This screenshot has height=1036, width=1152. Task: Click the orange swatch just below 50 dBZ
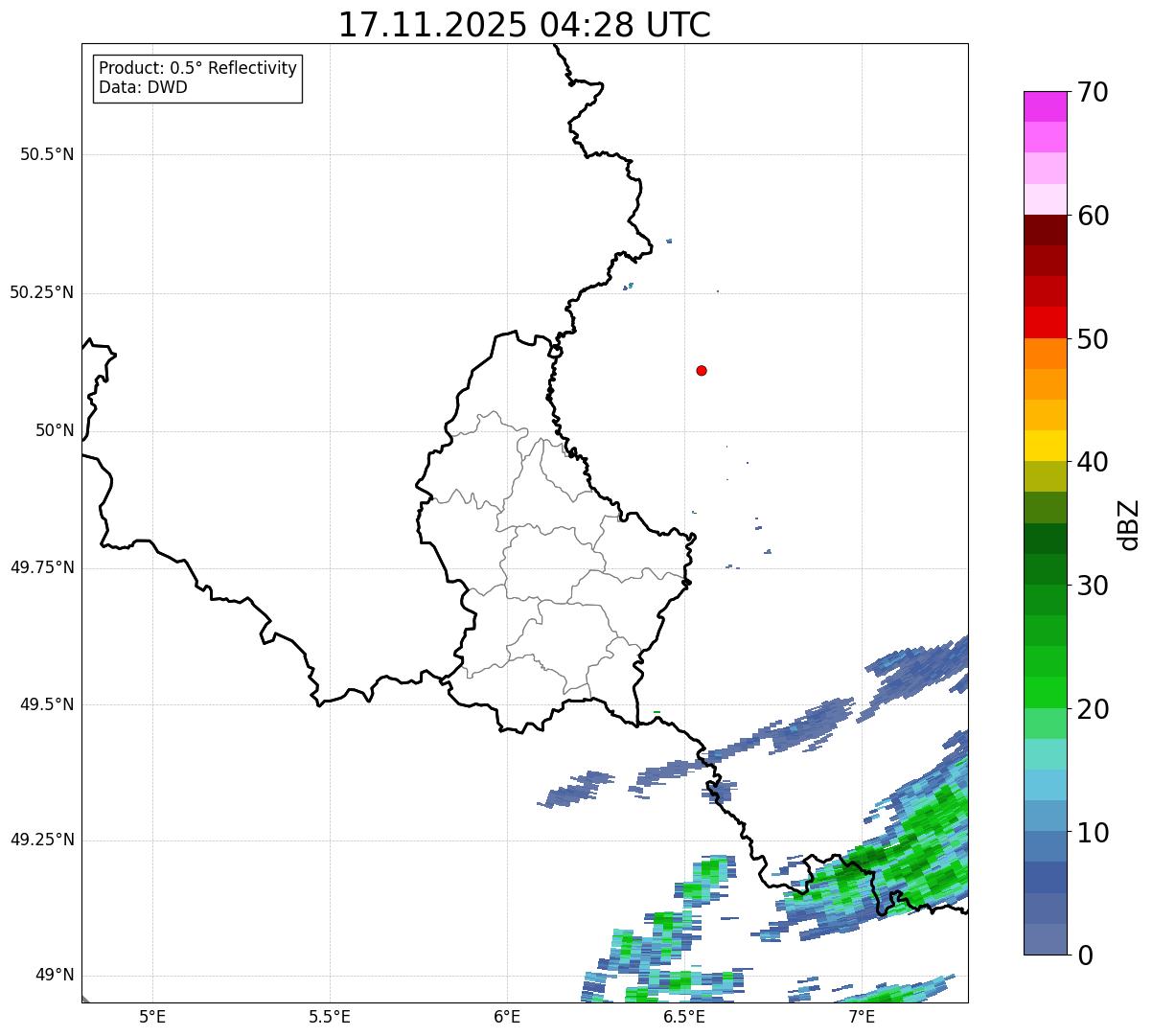pyautogui.click(x=1045, y=354)
